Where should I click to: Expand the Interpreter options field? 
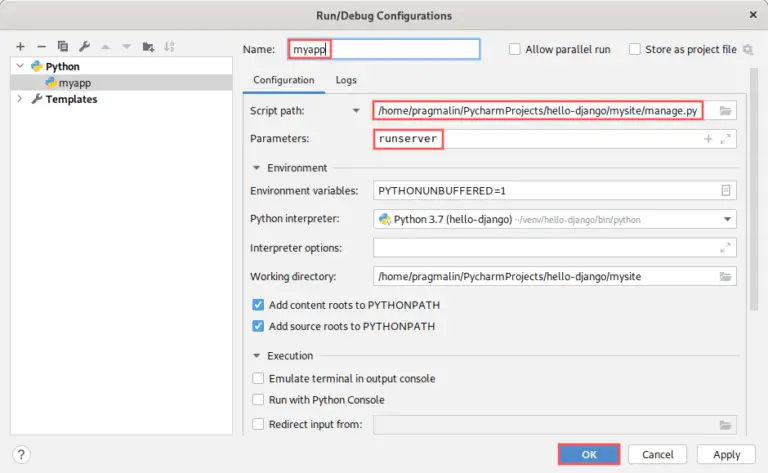[725, 248]
